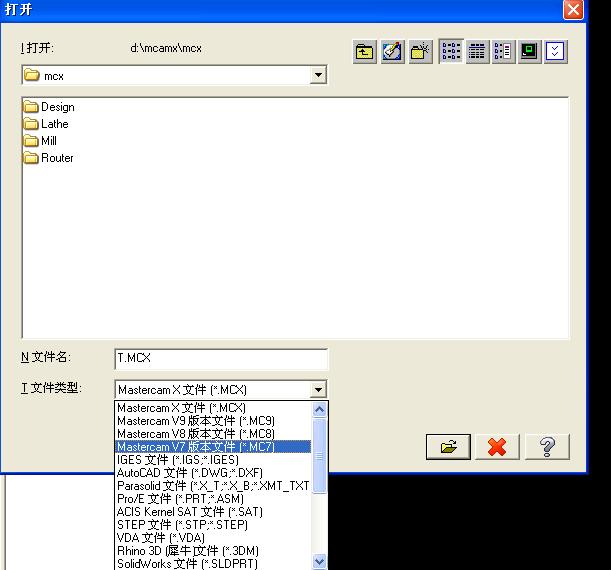Switch to details view icon

pyautogui.click(x=503, y=51)
